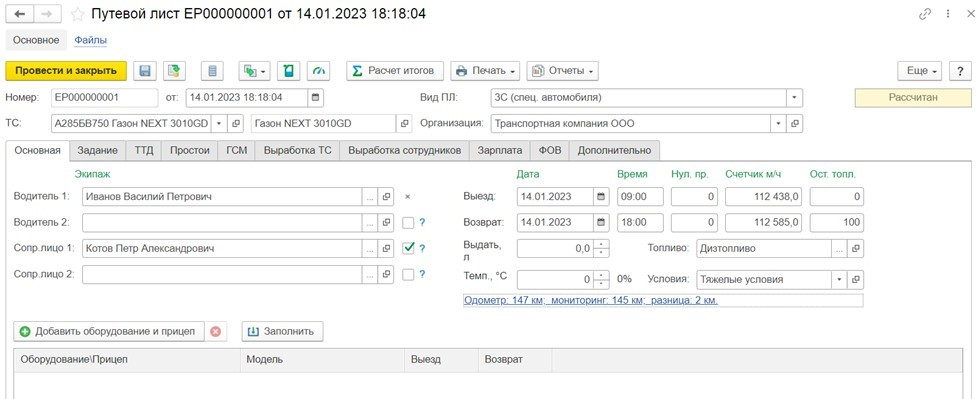978x399 pixels.
Task: Toggle the Водитель 2 checkbox
Action: (408, 222)
